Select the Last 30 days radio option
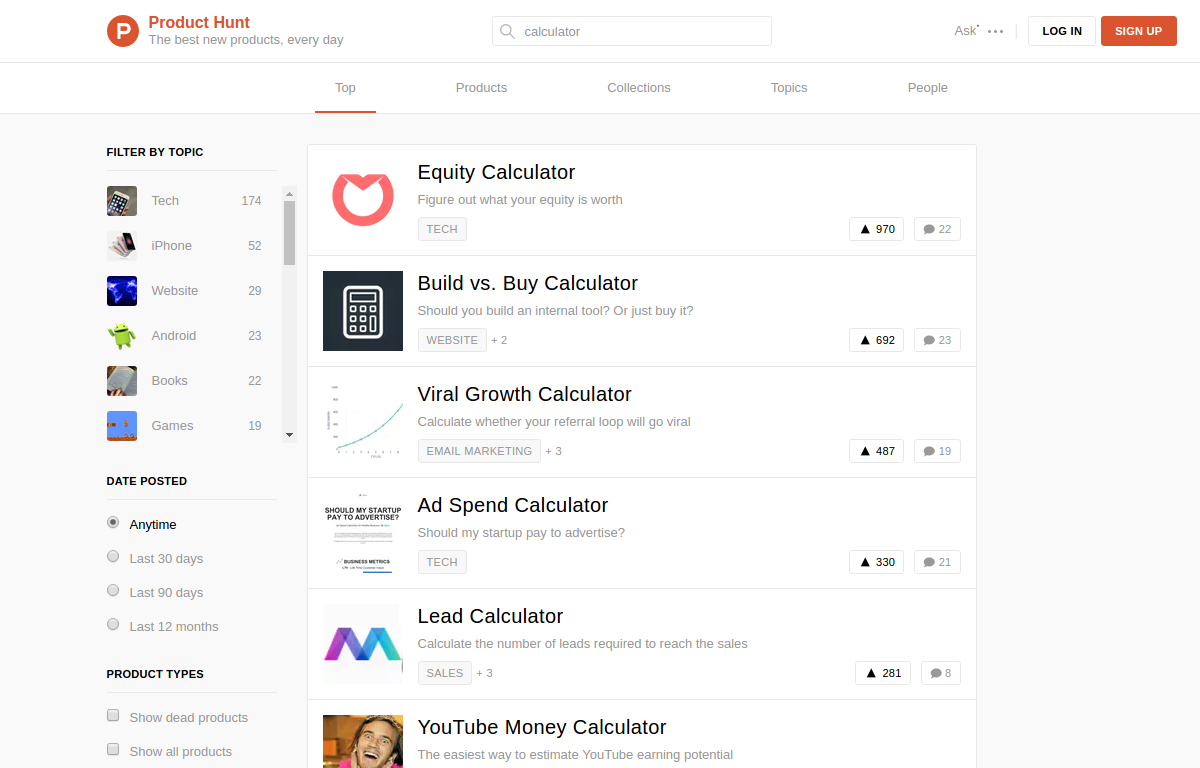The image size is (1200, 768). coord(113,557)
